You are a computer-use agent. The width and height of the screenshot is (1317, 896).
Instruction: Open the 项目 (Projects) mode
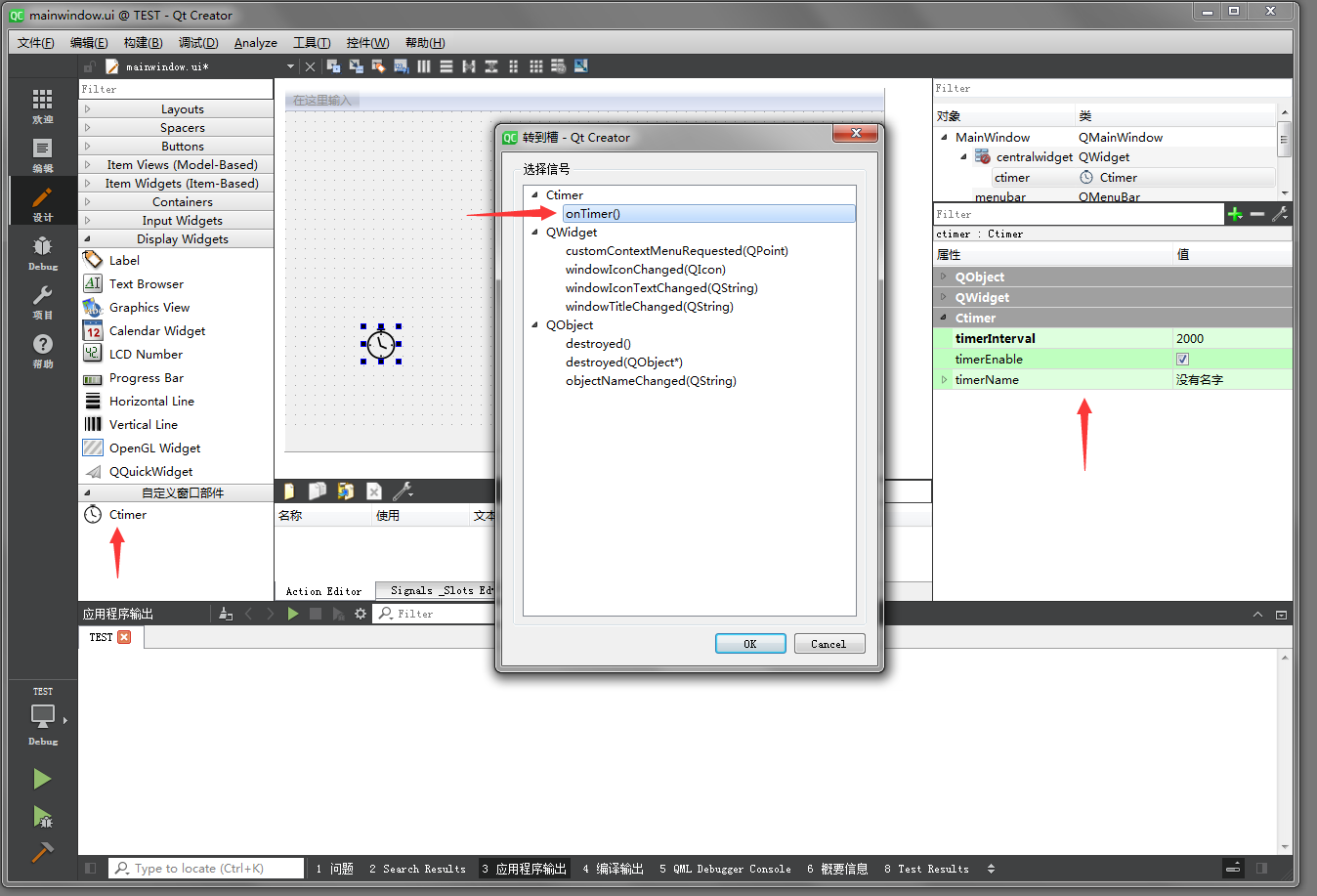(x=42, y=301)
